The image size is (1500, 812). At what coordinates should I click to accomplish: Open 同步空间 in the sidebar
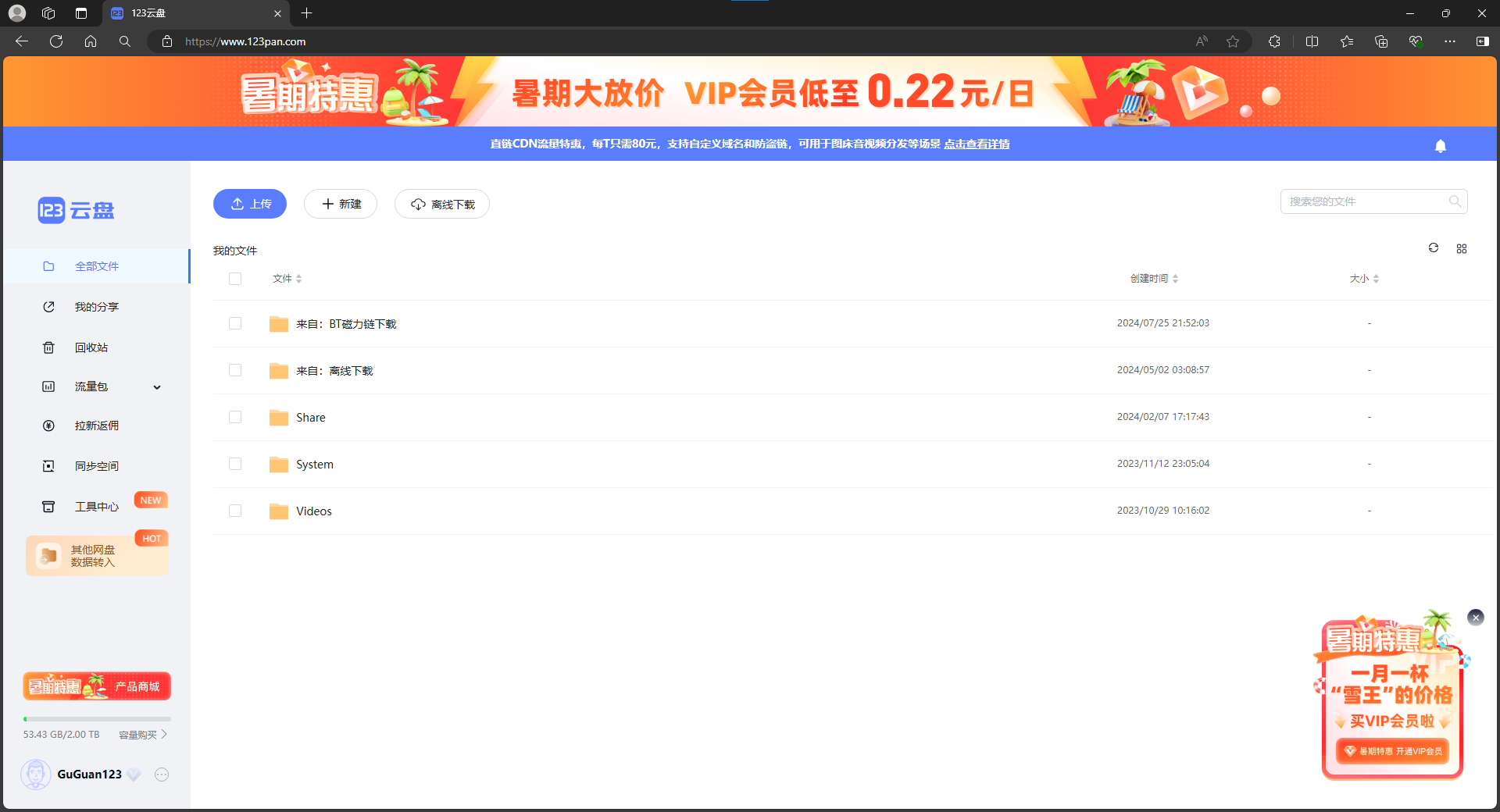point(96,466)
